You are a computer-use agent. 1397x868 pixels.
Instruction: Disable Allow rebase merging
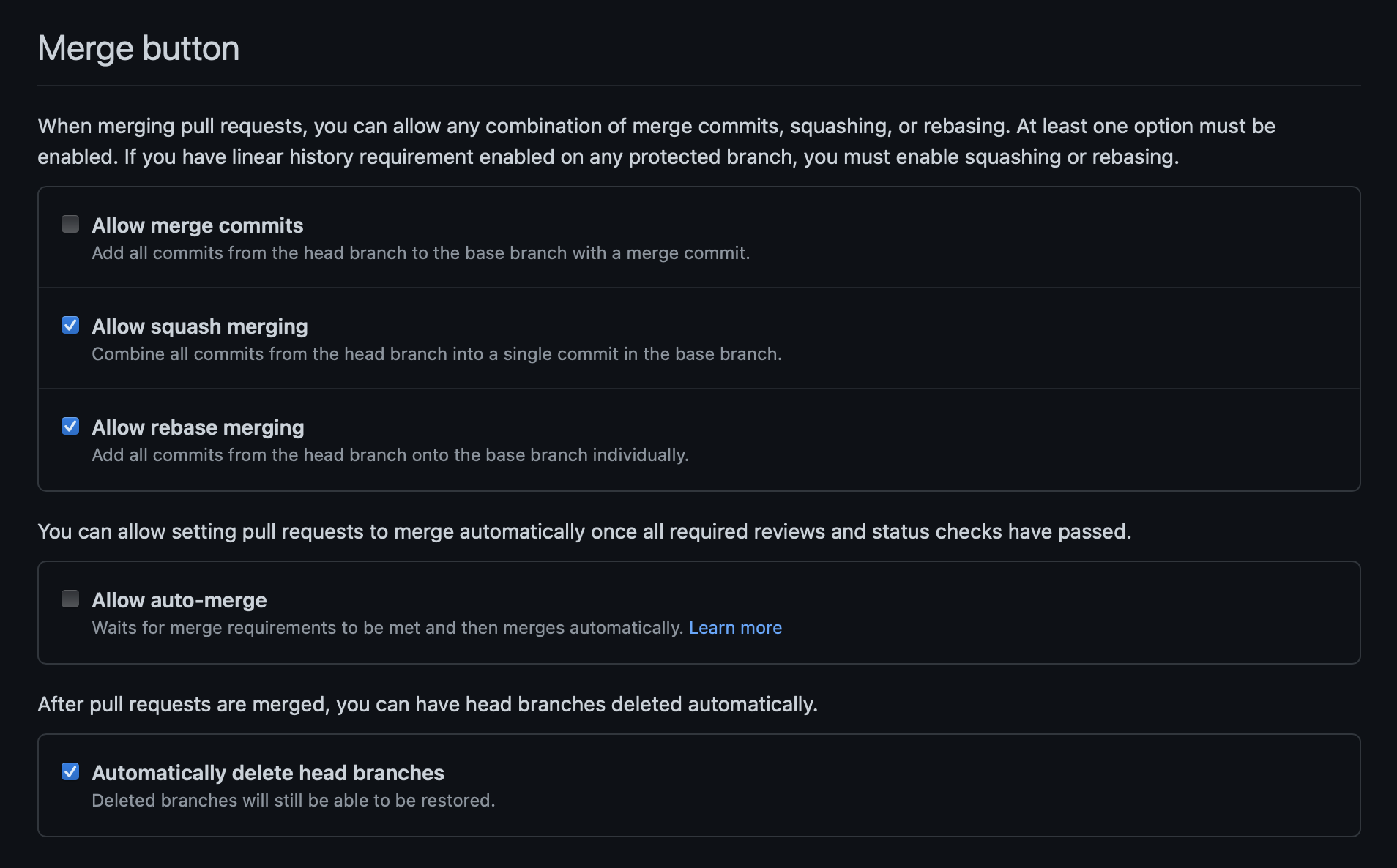(70, 426)
